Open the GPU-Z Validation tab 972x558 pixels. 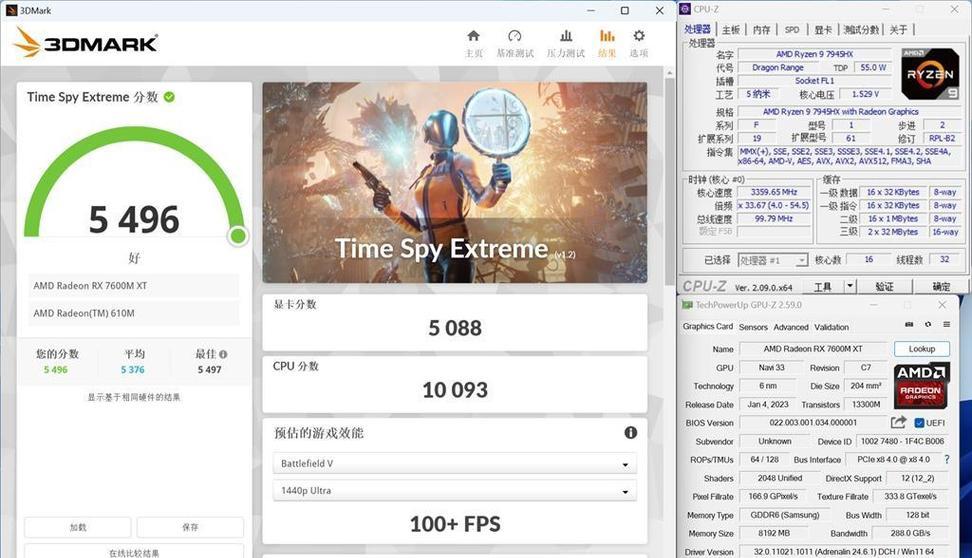click(831, 327)
